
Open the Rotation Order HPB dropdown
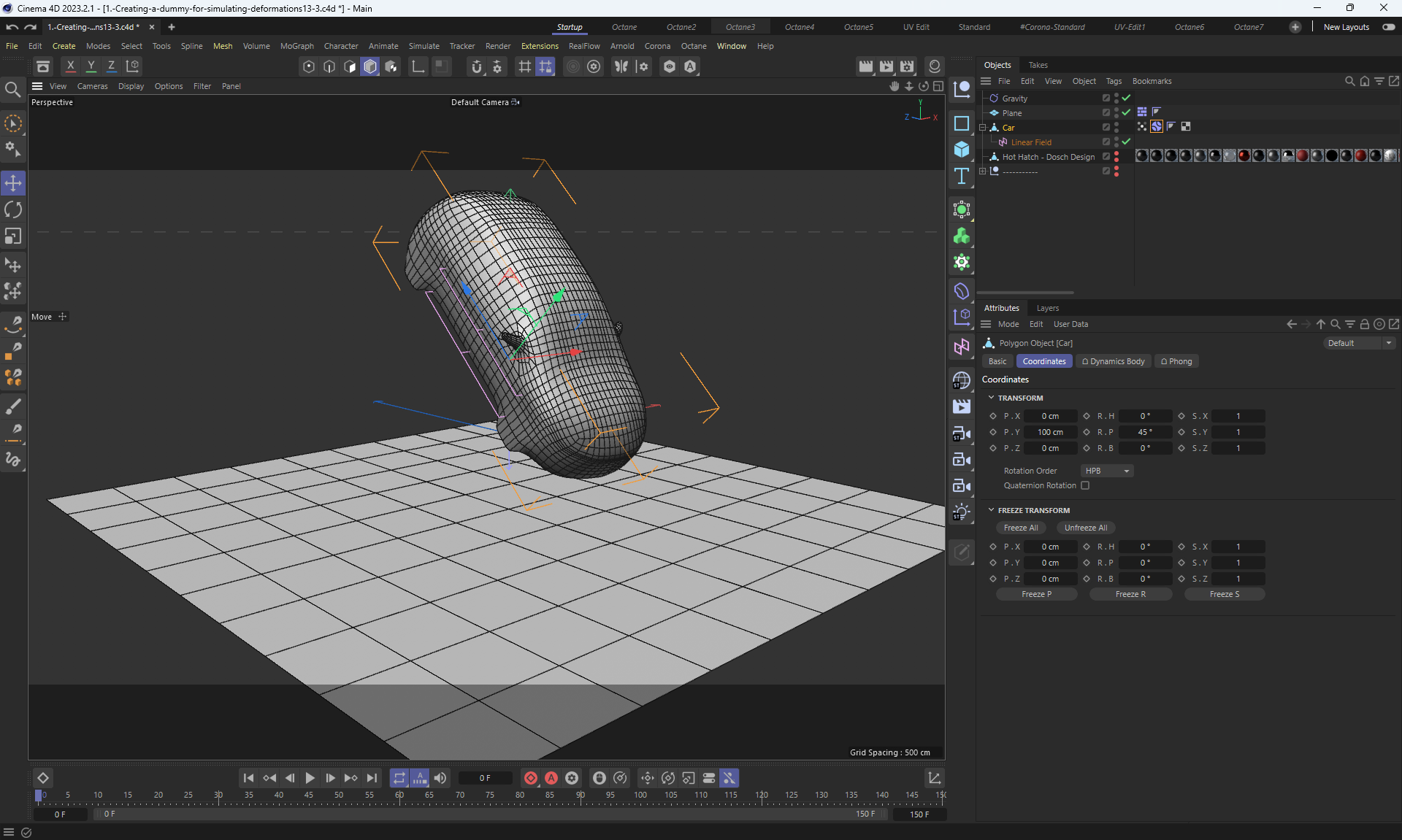[x=1107, y=471]
